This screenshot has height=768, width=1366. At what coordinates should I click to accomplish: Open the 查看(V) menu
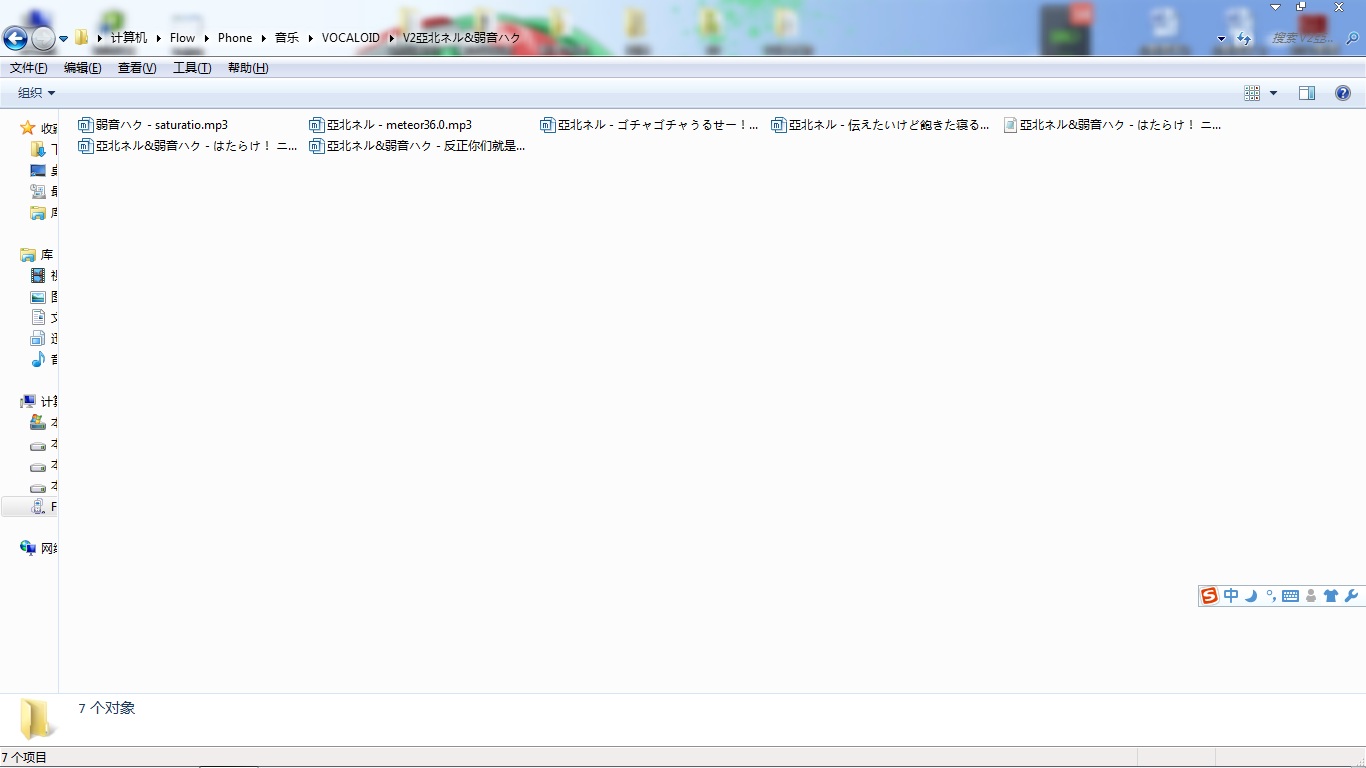click(137, 68)
